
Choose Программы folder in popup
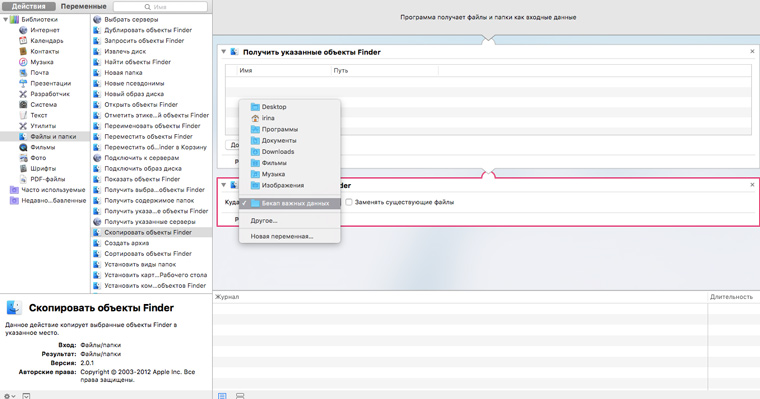(289, 129)
